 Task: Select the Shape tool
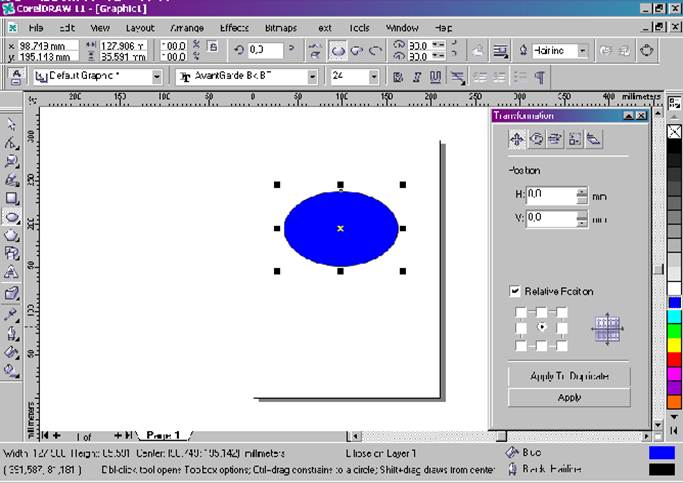coord(11,143)
